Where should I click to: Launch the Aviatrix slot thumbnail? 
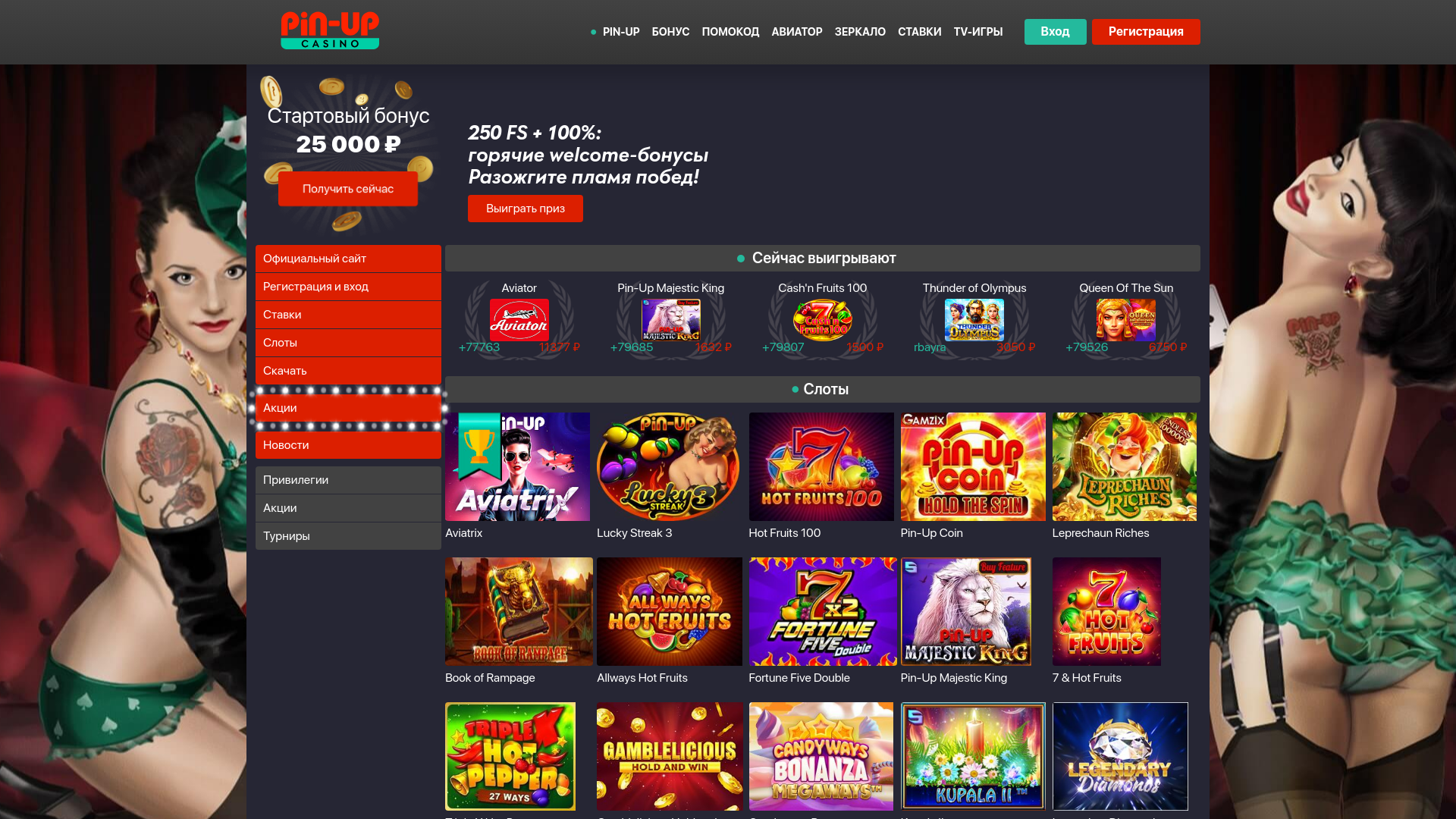[517, 466]
